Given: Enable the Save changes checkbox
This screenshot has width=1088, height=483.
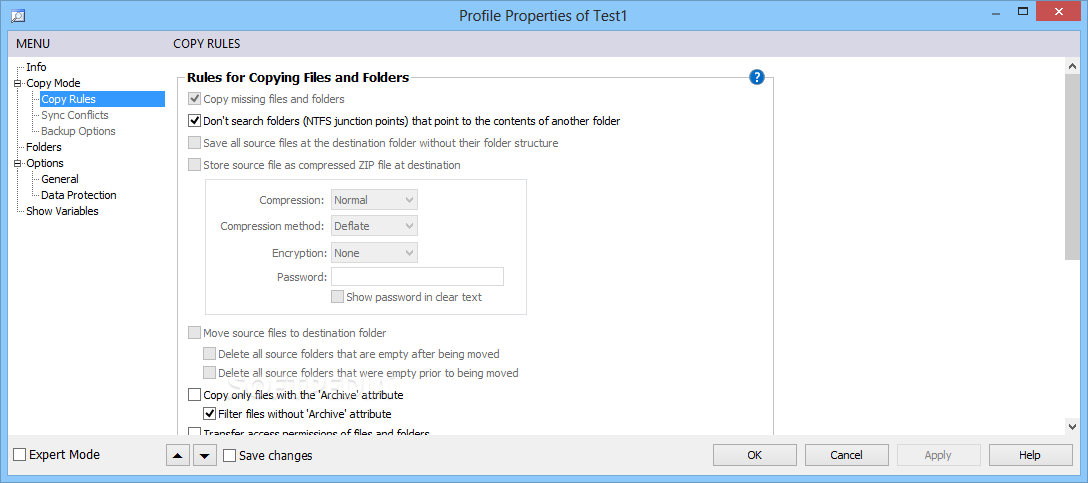Looking at the screenshot, I should pyautogui.click(x=230, y=456).
